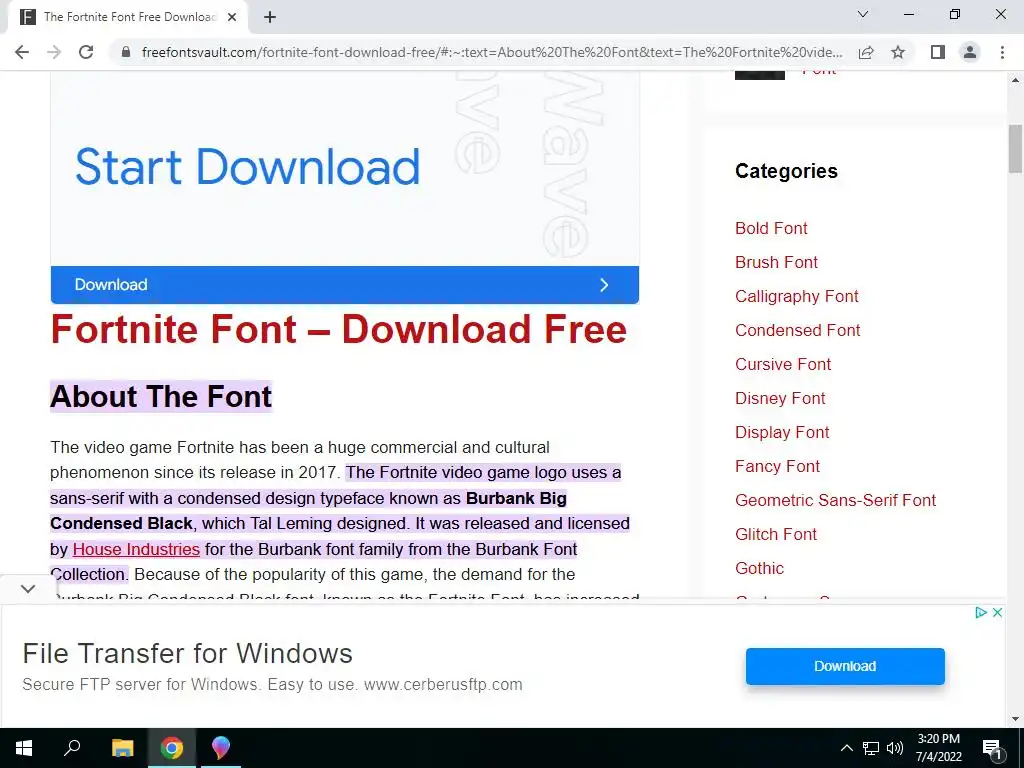The height and width of the screenshot is (768, 1024).
Task: Click the Start Download ad text
Action: tap(248, 167)
